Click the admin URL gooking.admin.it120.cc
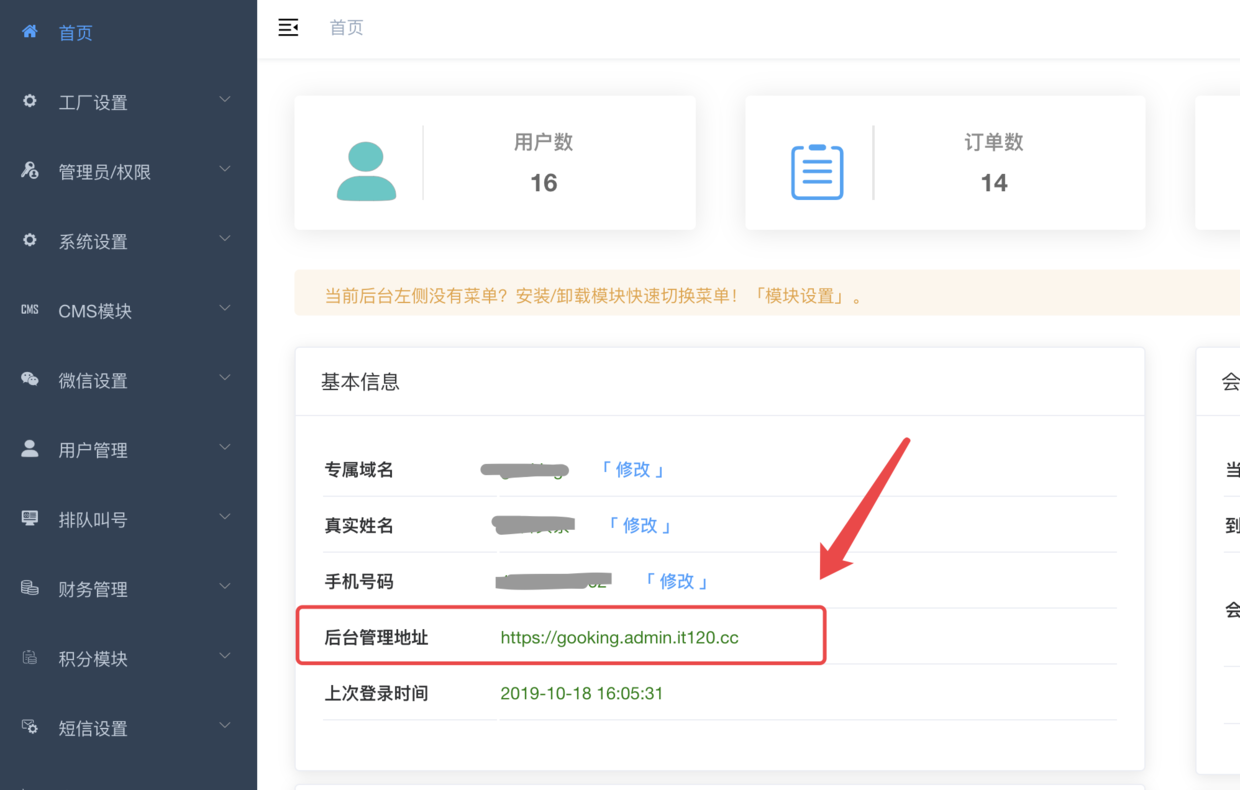 (619, 638)
